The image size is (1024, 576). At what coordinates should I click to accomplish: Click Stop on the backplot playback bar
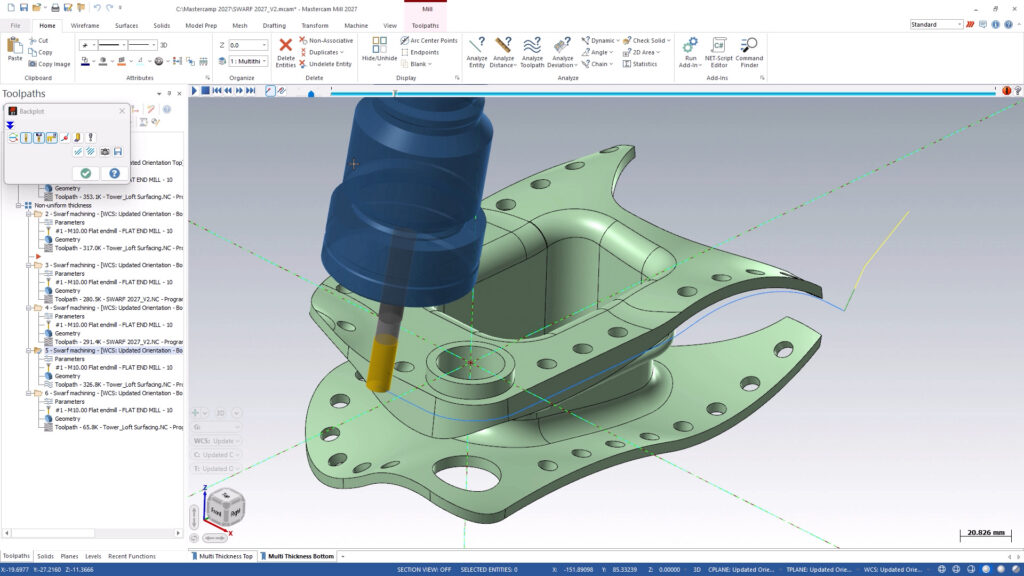tap(205, 91)
